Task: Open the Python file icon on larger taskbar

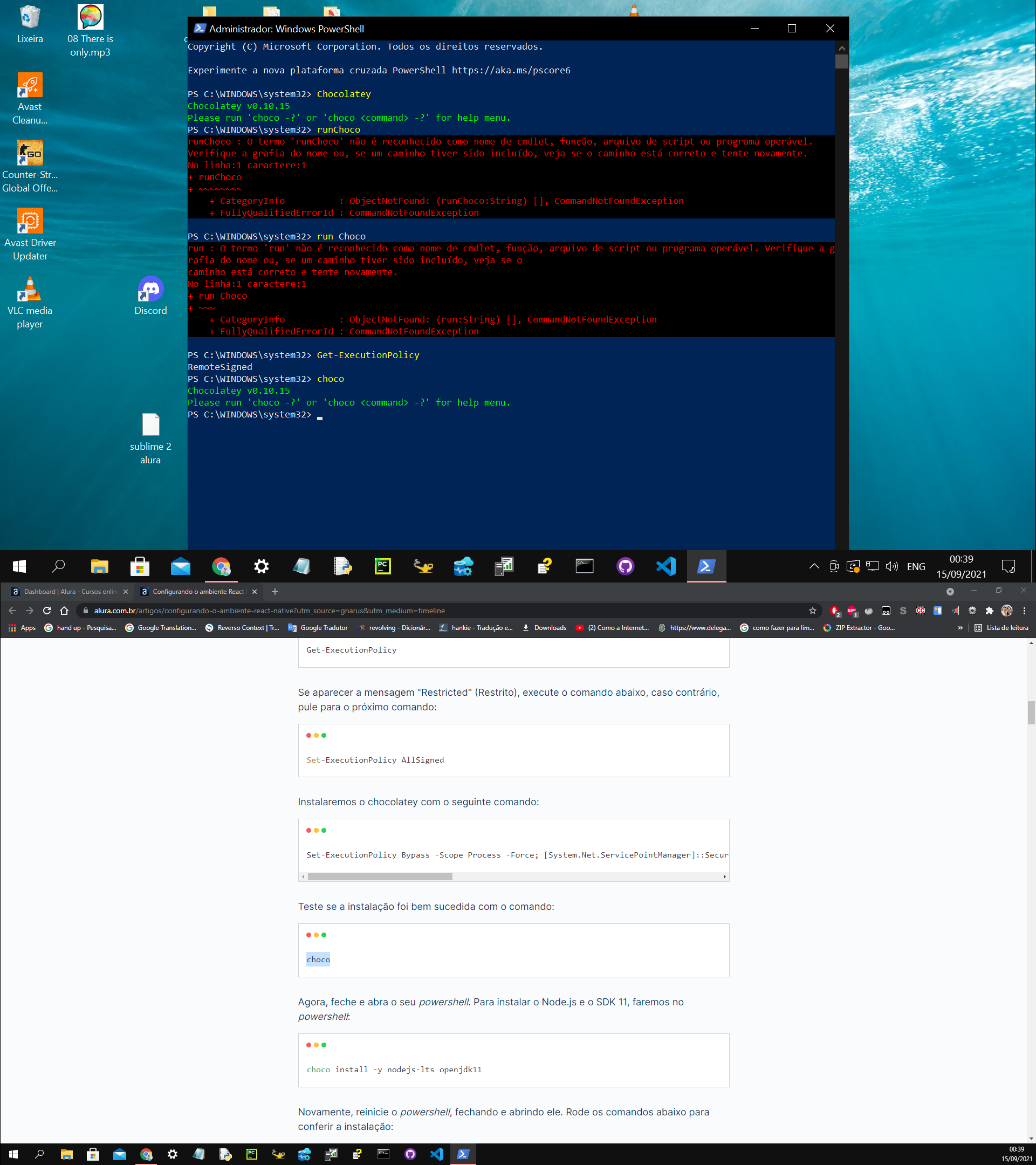Action: point(342,566)
